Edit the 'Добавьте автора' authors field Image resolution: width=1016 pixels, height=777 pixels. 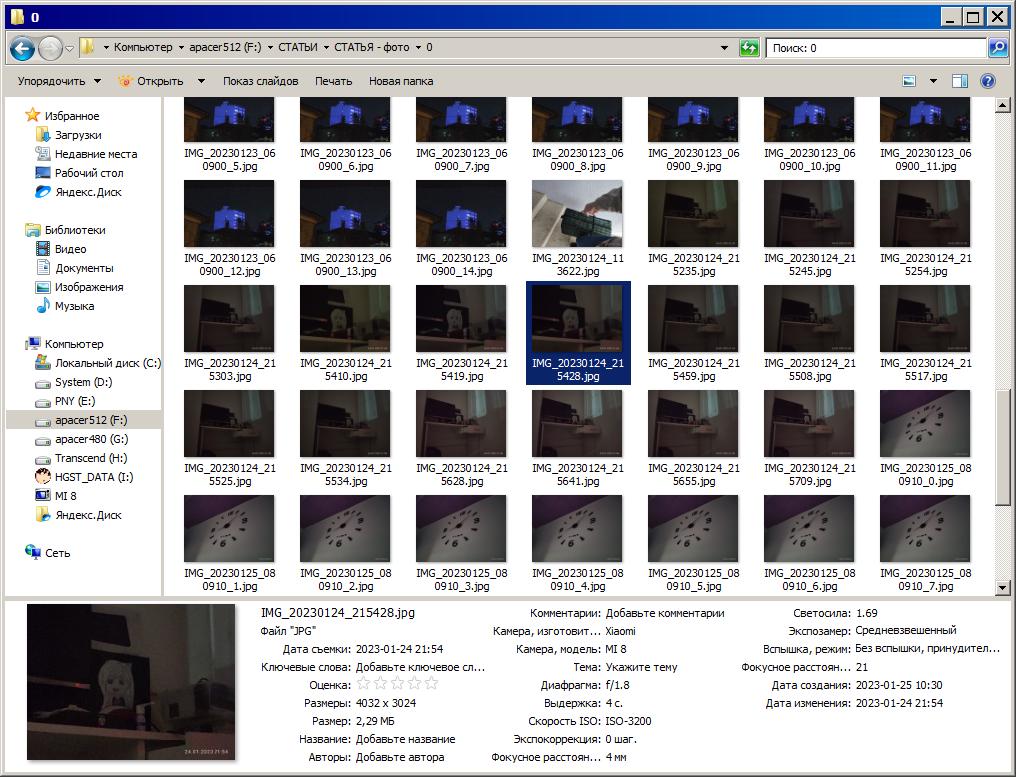[400, 757]
